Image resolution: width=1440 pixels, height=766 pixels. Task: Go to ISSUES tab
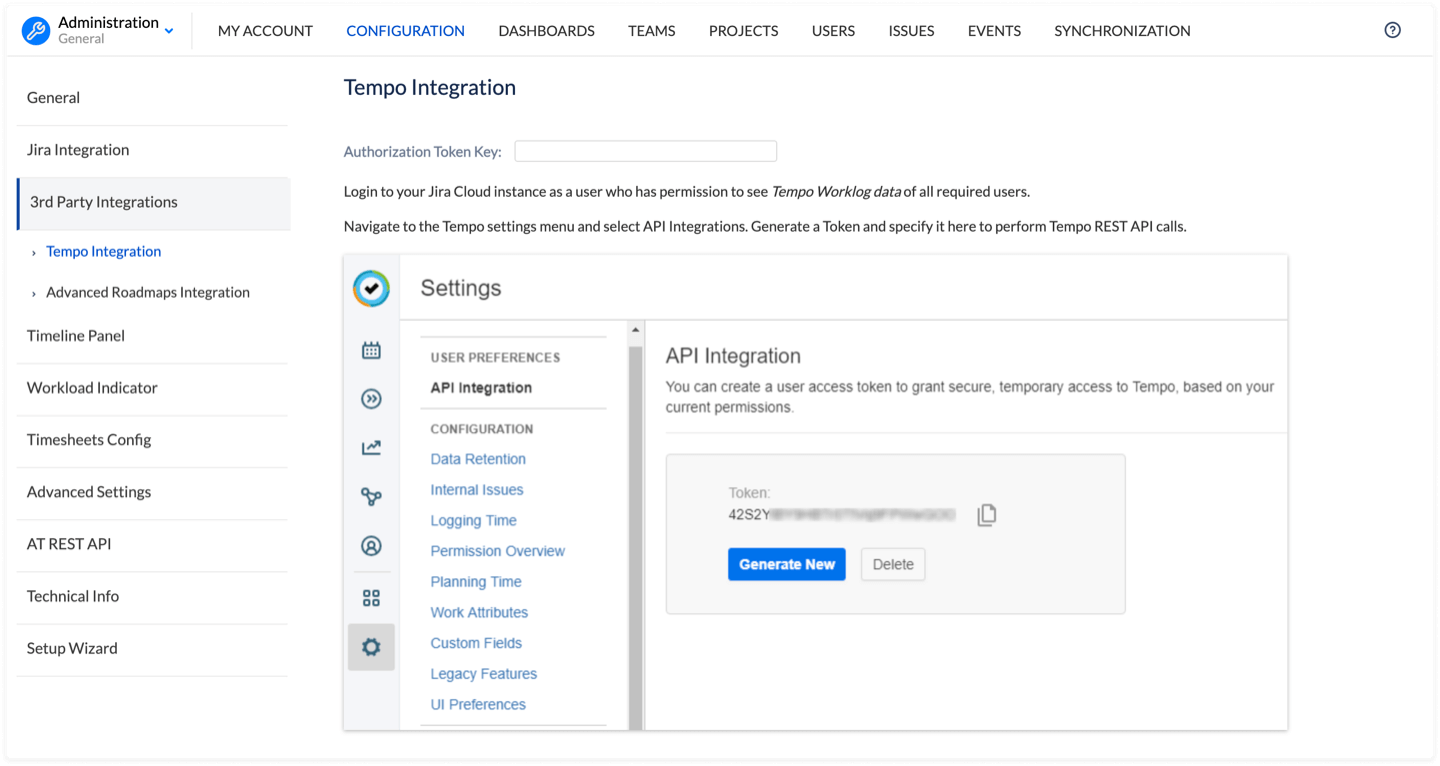pyautogui.click(x=911, y=31)
